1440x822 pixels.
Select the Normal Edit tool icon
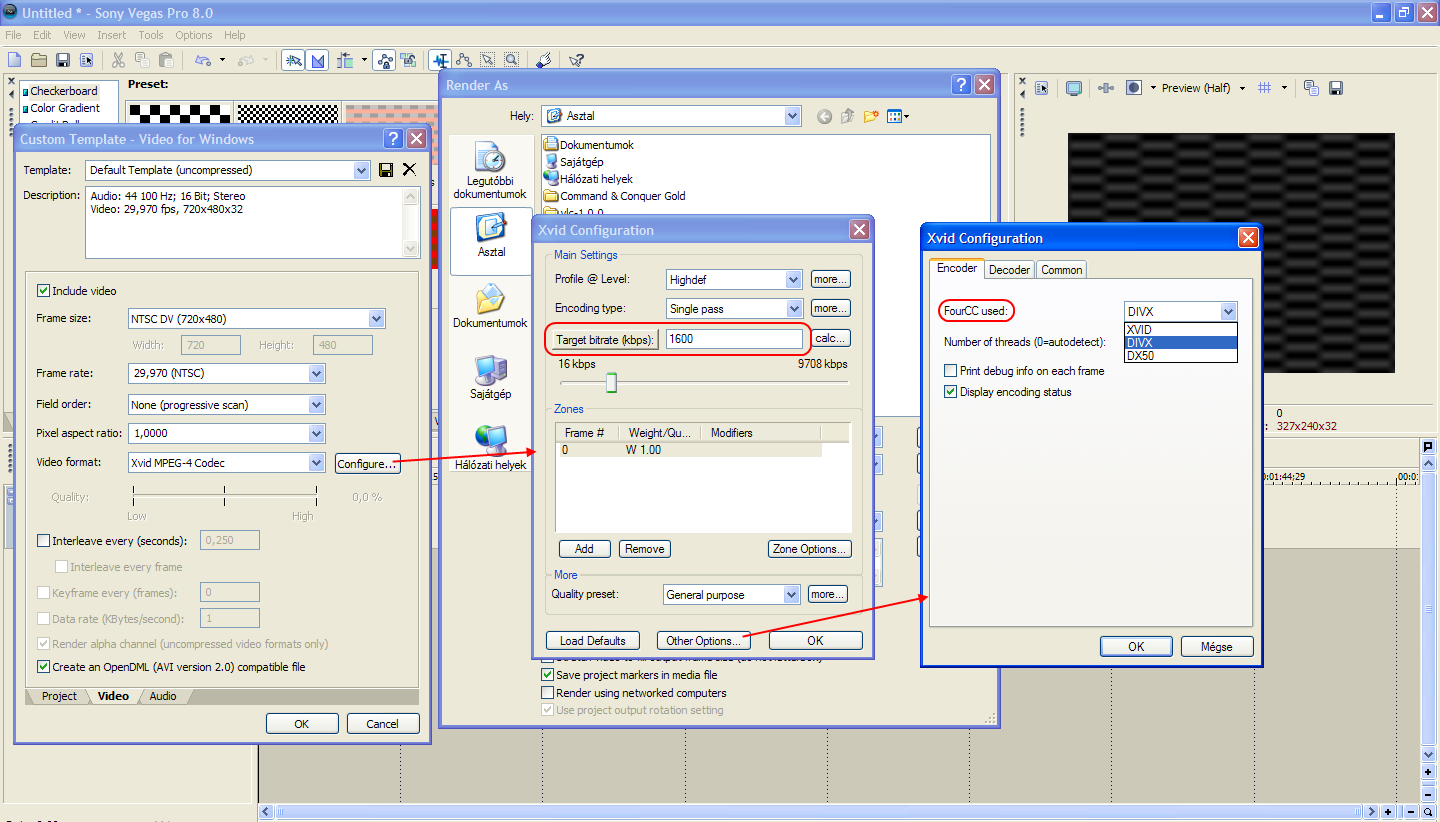pos(440,60)
